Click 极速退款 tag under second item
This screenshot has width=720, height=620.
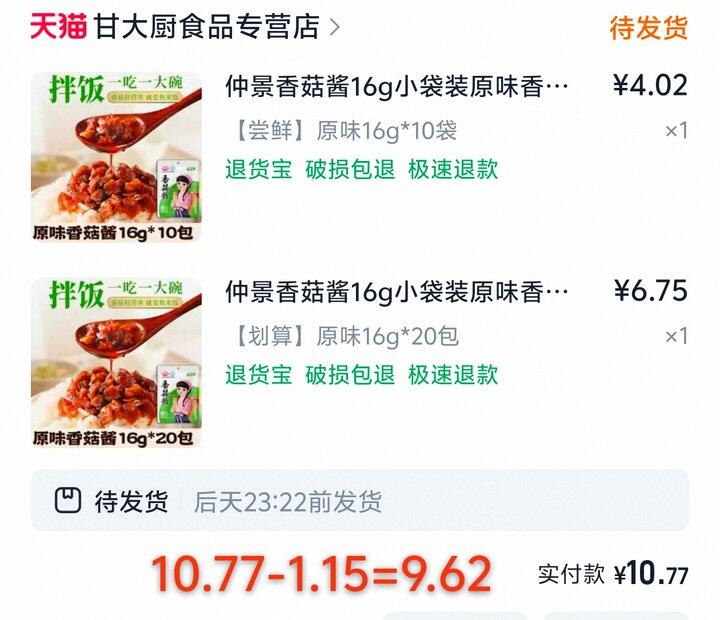[453, 374]
